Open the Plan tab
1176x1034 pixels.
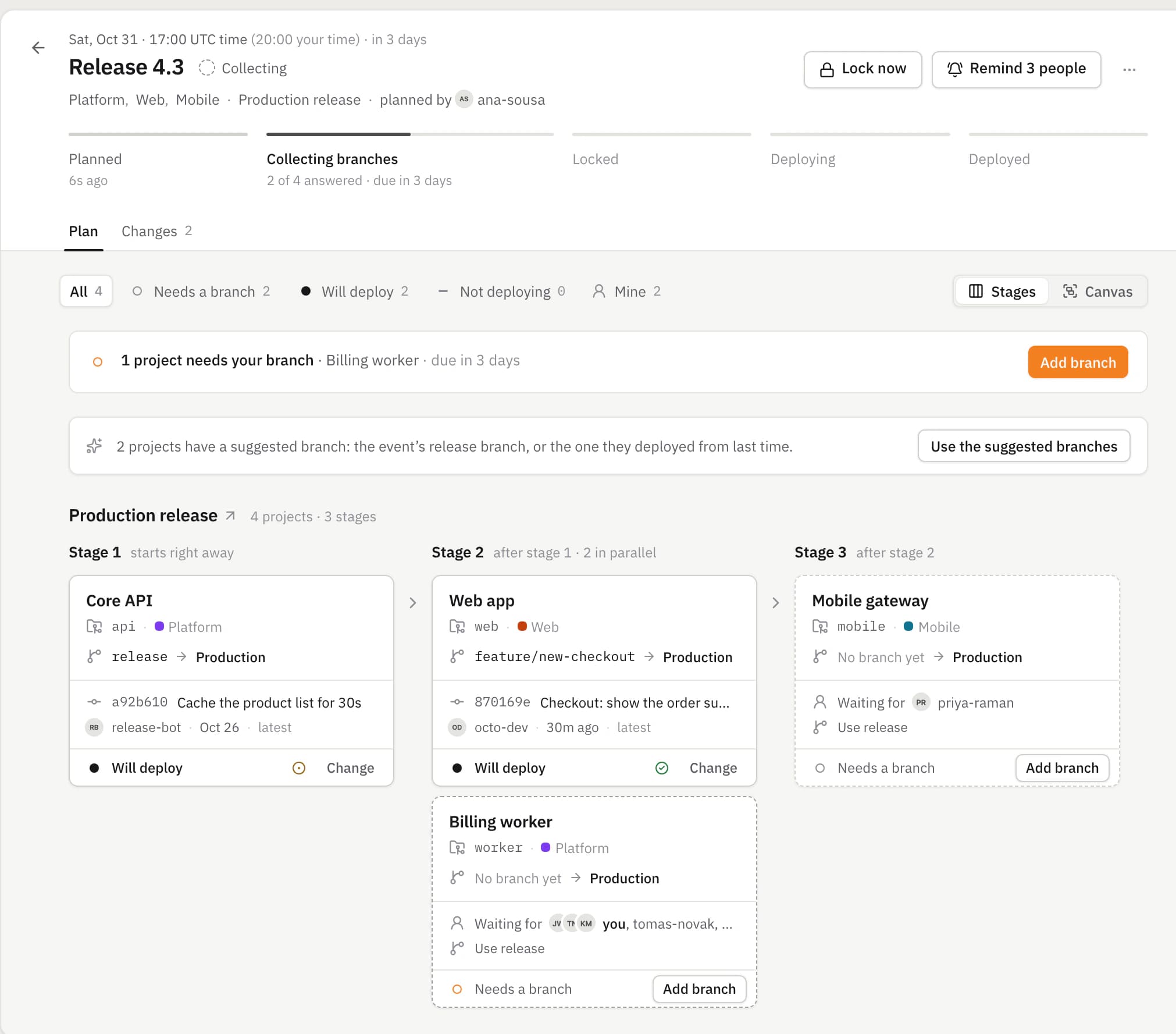(x=83, y=231)
